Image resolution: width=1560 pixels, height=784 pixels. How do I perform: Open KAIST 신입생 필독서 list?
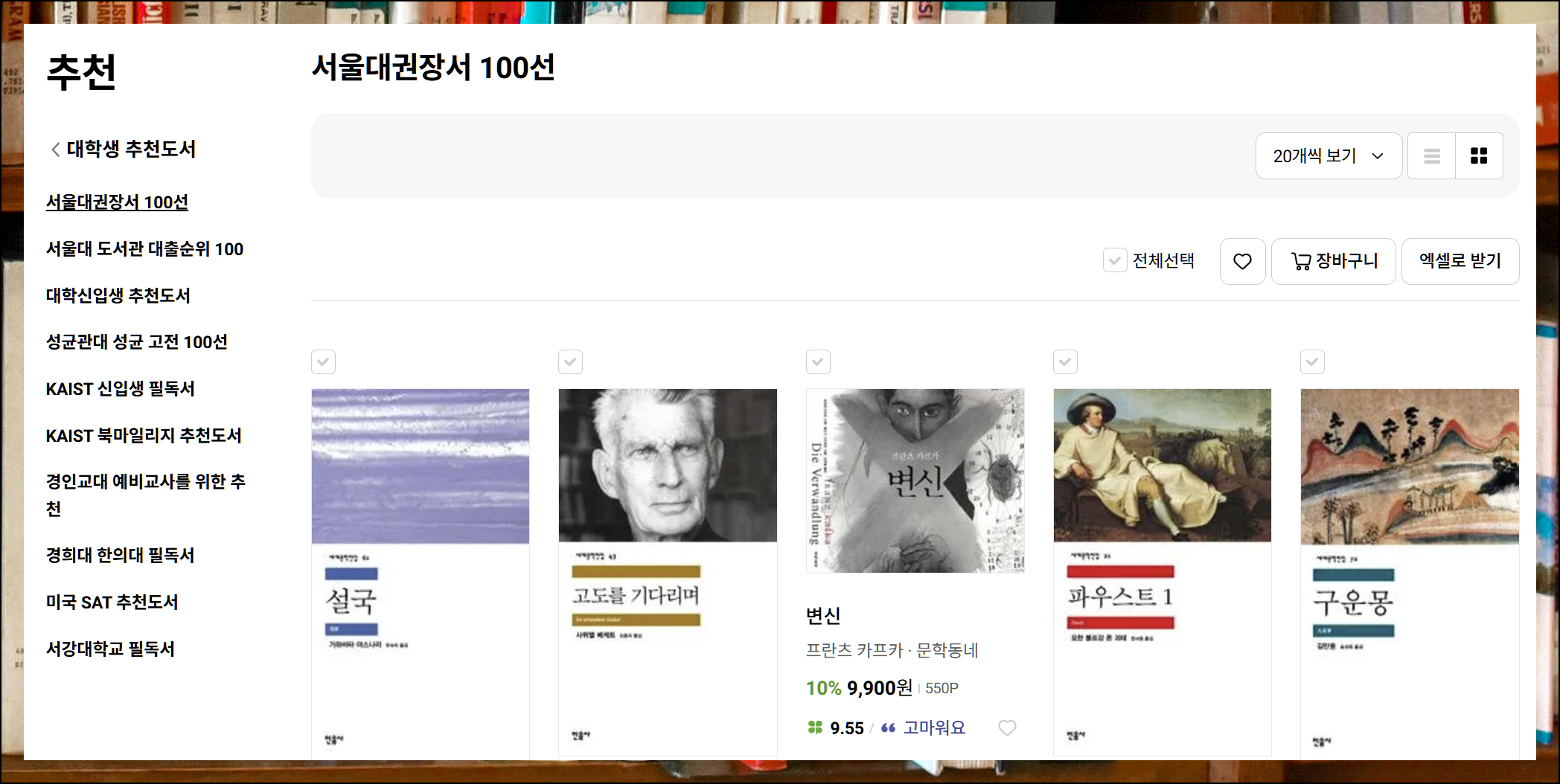[x=120, y=389]
